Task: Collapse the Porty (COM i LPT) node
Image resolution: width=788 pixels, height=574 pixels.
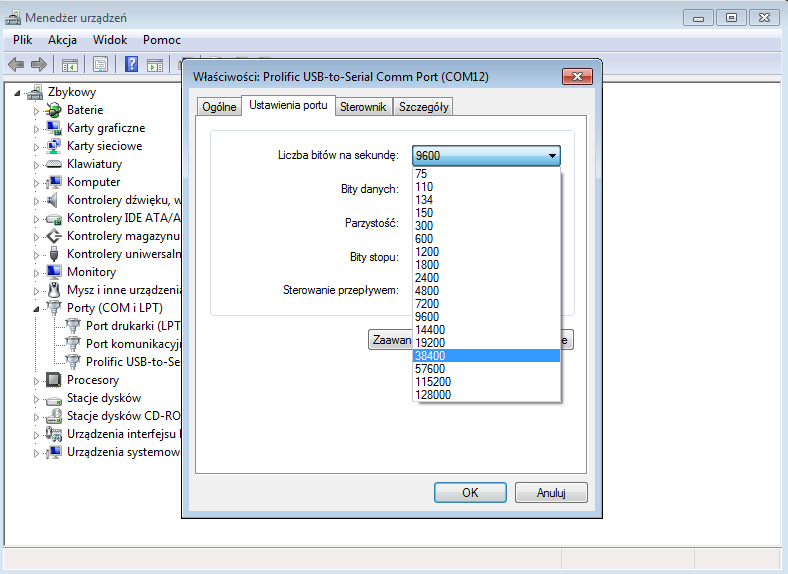Action: tap(37, 308)
